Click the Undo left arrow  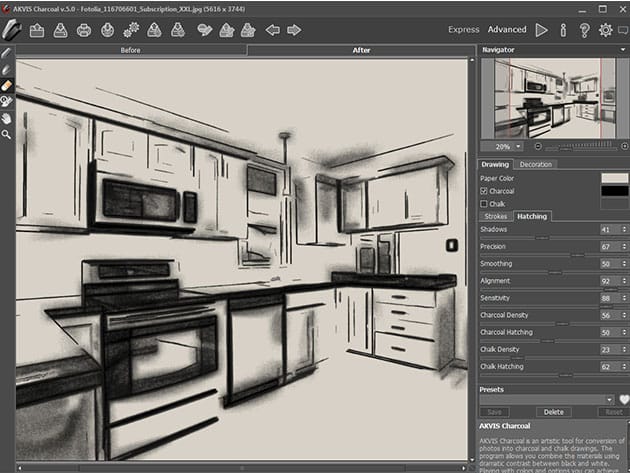pos(272,30)
